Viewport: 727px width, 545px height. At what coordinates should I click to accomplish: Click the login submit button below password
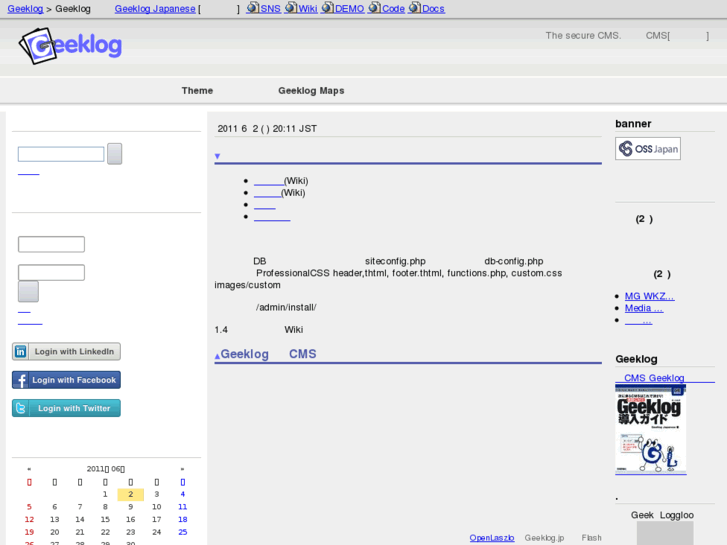[x=28, y=292]
